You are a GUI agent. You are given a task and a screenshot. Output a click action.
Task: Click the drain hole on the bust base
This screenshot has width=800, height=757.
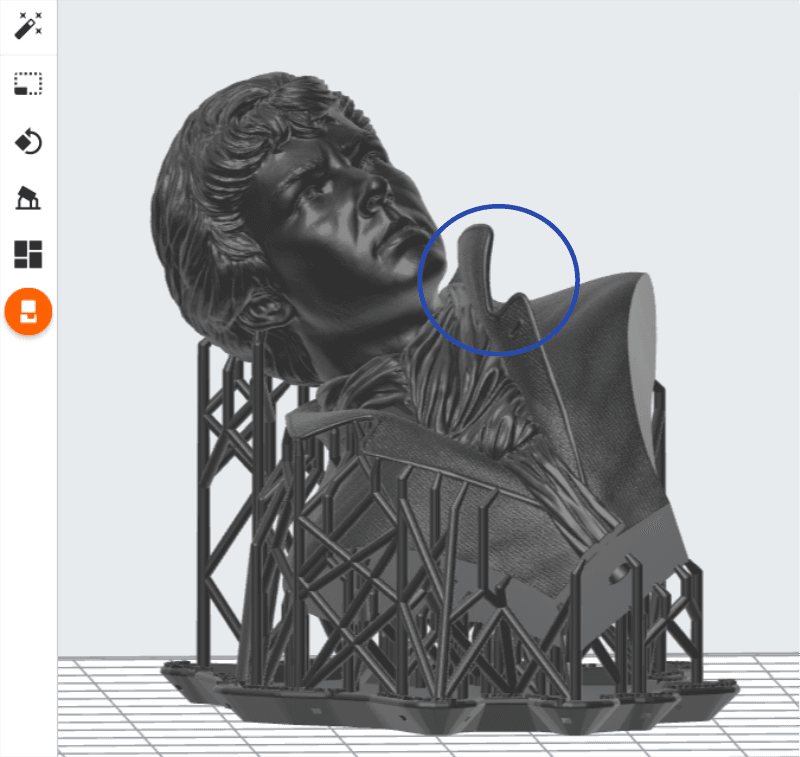point(619,574)
